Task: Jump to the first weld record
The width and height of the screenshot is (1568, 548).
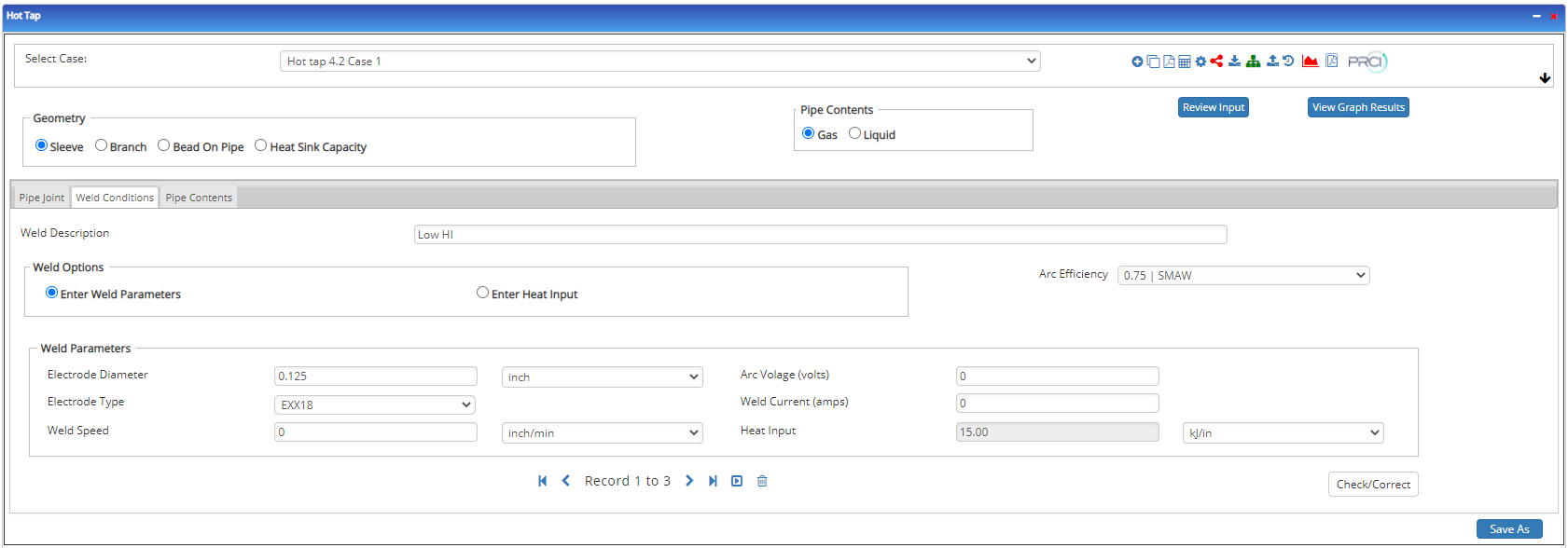Action: tap(542, 481)
